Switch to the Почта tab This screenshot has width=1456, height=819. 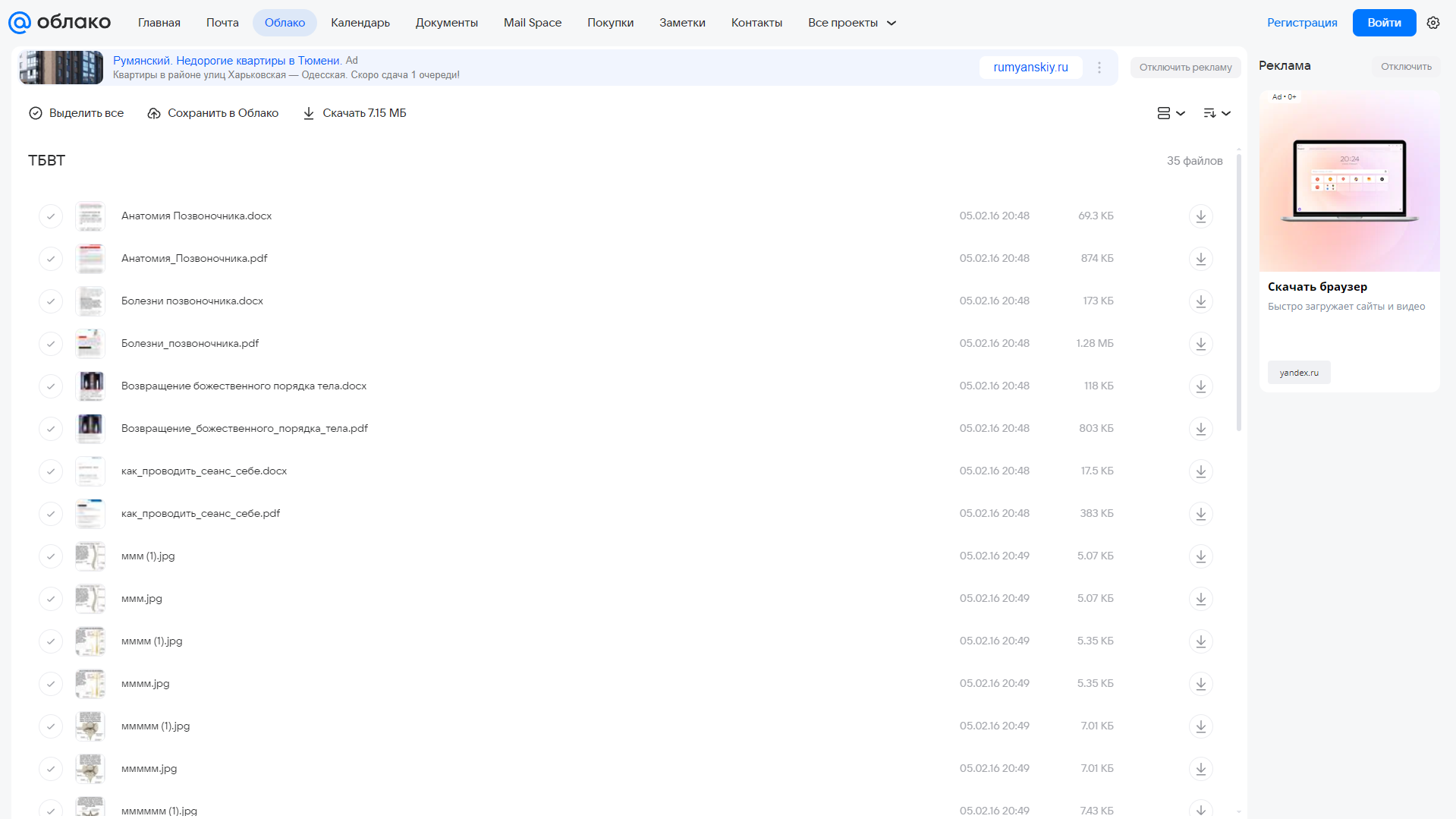(222, 23)
